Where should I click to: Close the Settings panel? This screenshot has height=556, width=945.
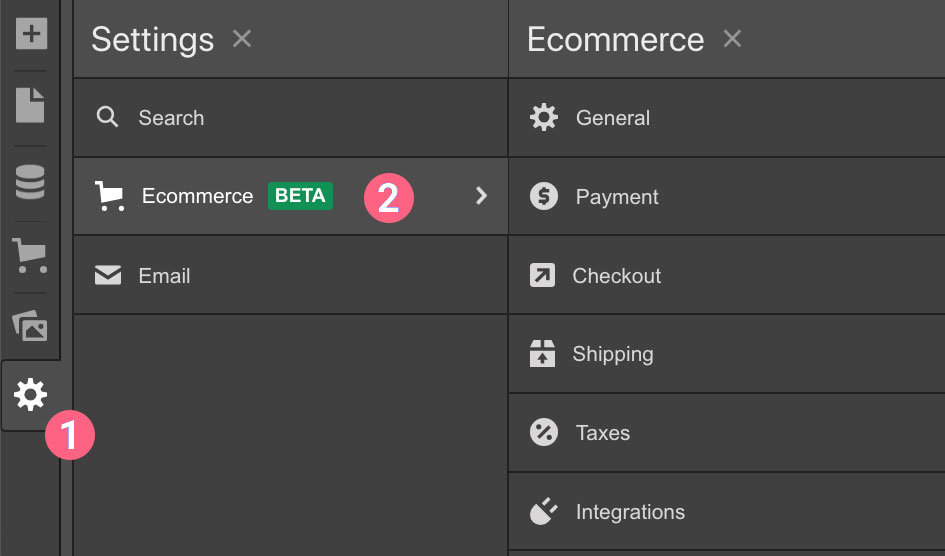[x=241, y=39]
